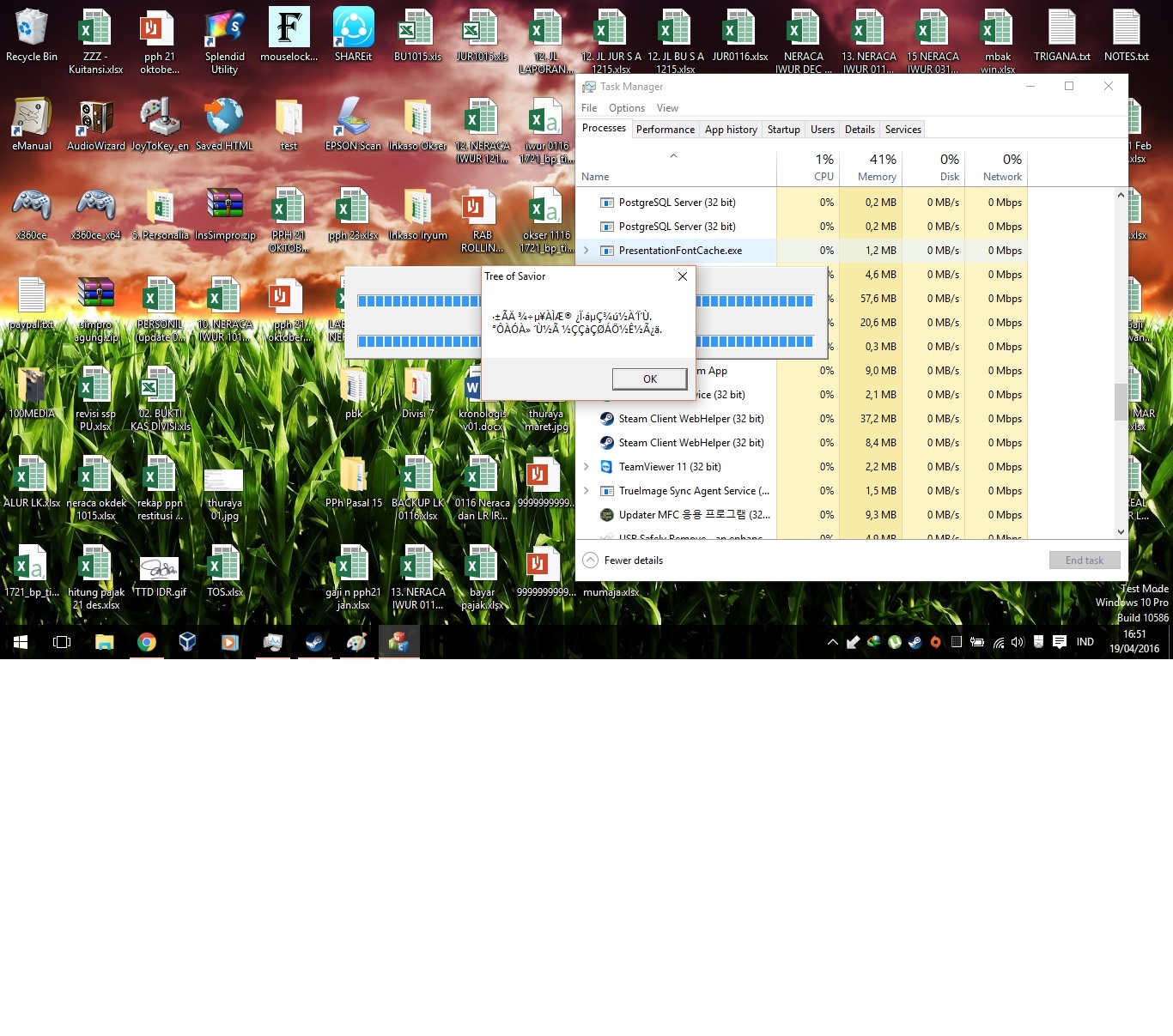Click the Steam icon in the taskbar

point(314,642)
